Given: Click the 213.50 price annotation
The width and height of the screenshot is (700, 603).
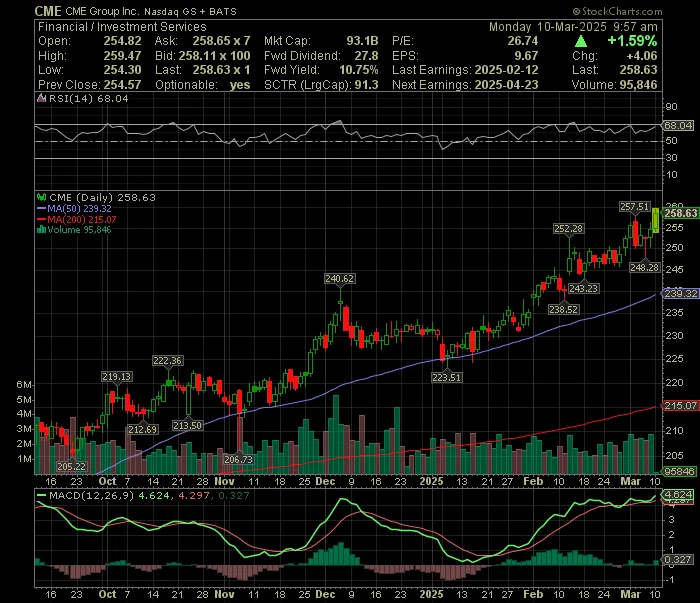Looking at the screenshot, I should click(188, 425).
